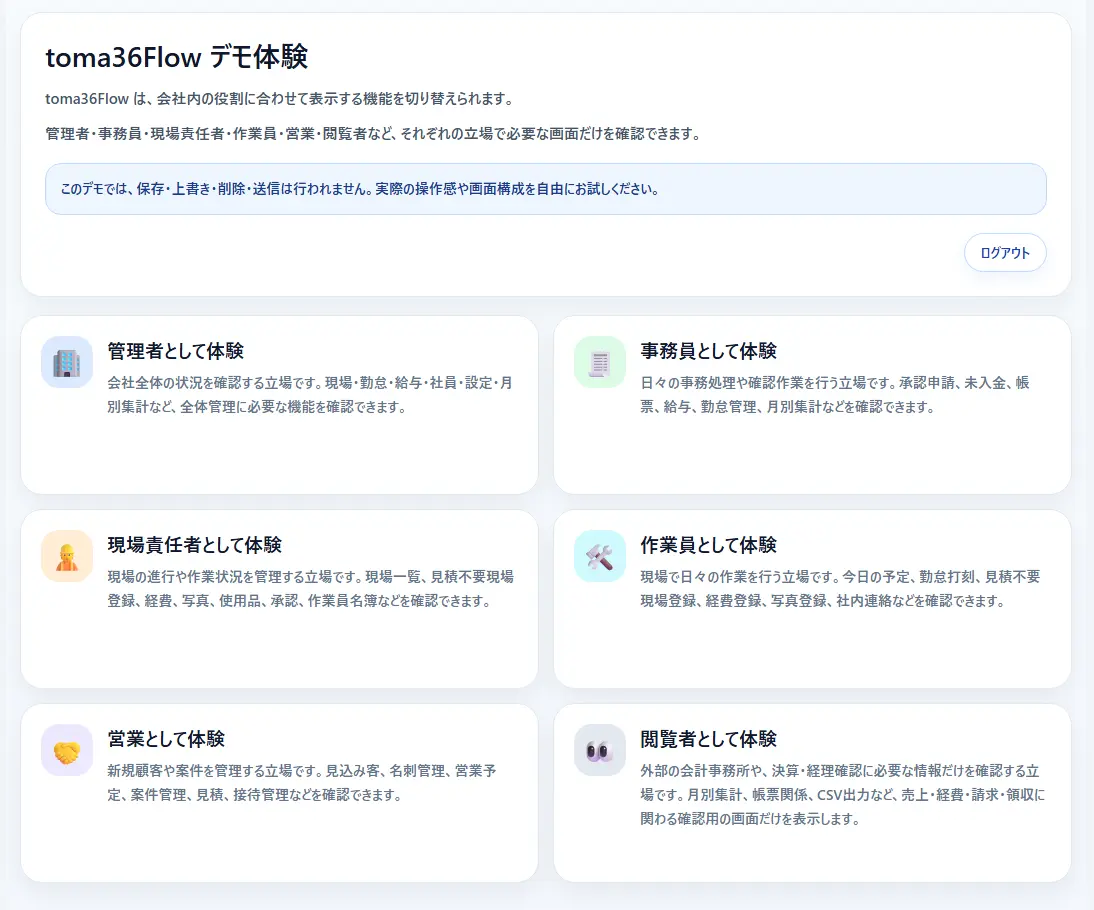Click the description starting 新規顧客や案件を管理
The width and height of the screenshot is (1094, 910).
[302, 783]
